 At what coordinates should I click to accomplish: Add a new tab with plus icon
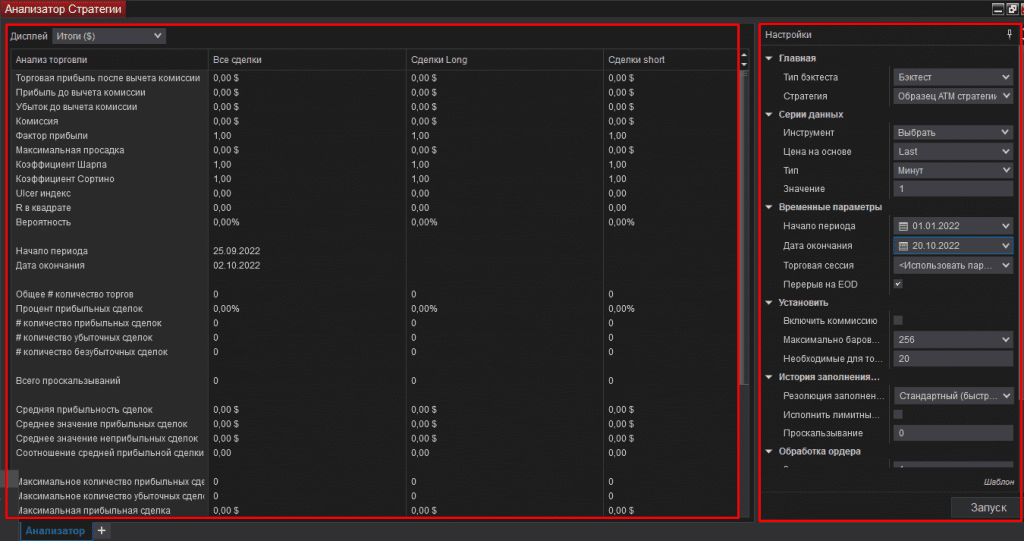[101, 531]
